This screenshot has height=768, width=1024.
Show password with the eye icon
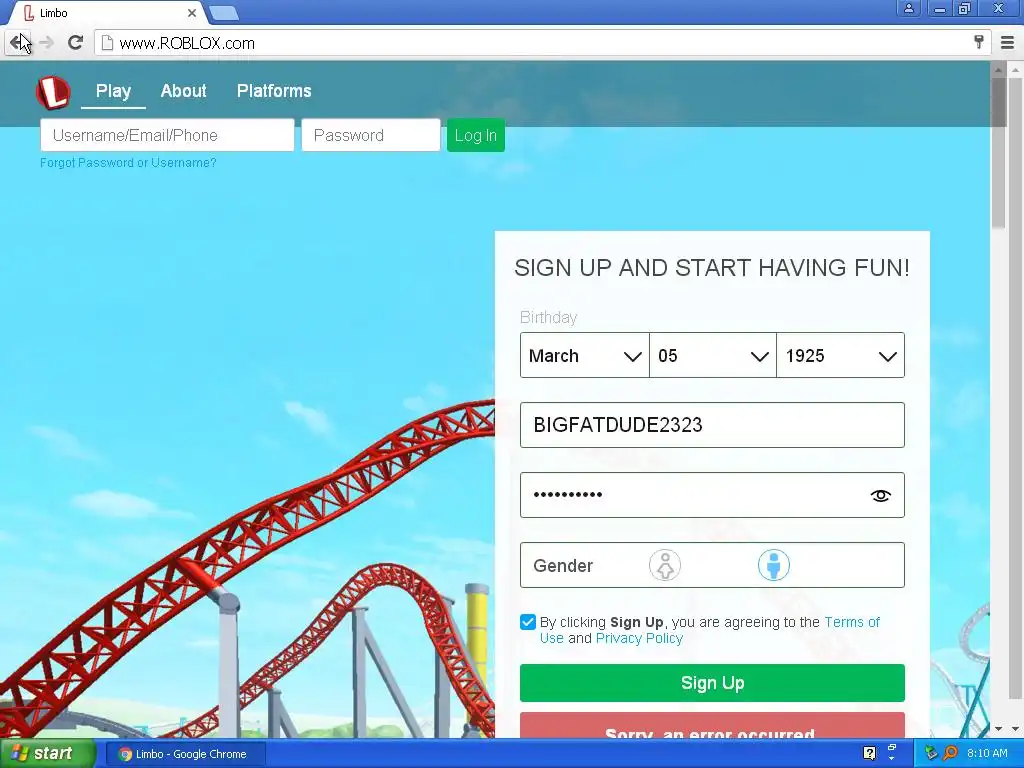[x=880, y=496]
